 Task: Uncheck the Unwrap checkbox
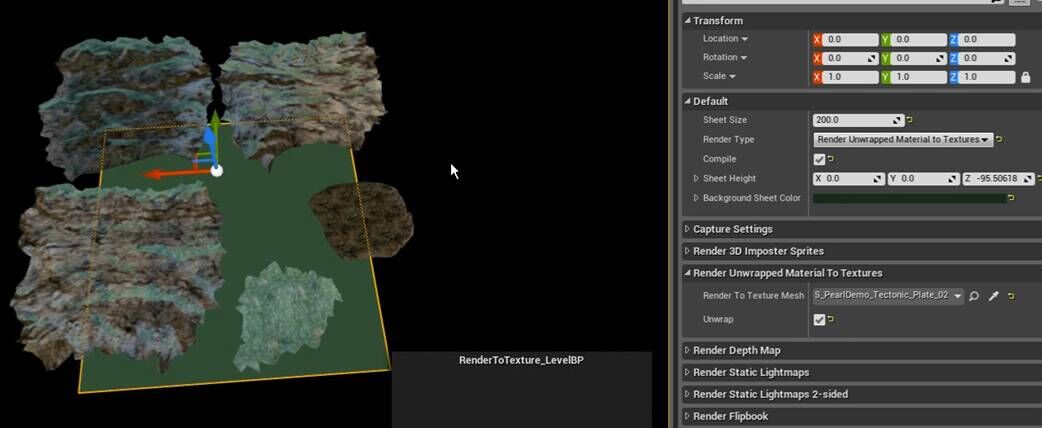819,320
